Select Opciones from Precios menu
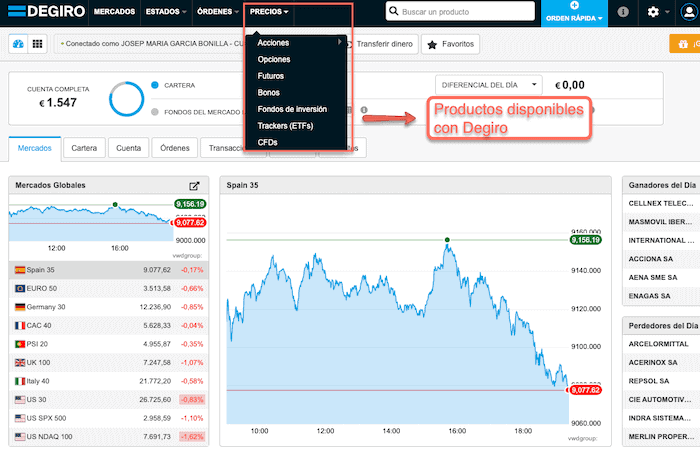The width and height of the screenshot is (700, 450). coord(274,59)
